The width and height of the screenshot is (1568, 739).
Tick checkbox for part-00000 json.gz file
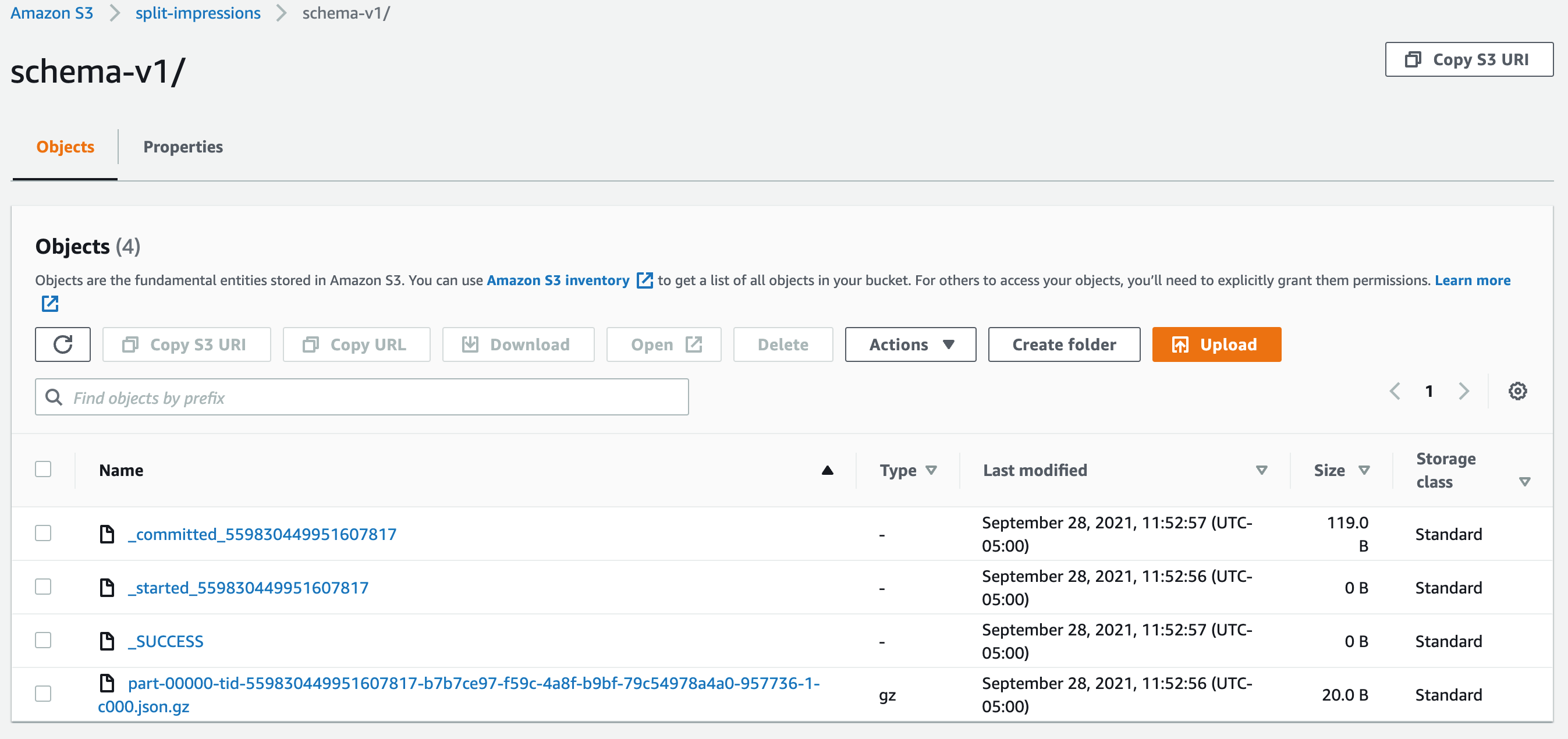coord(43,694)
